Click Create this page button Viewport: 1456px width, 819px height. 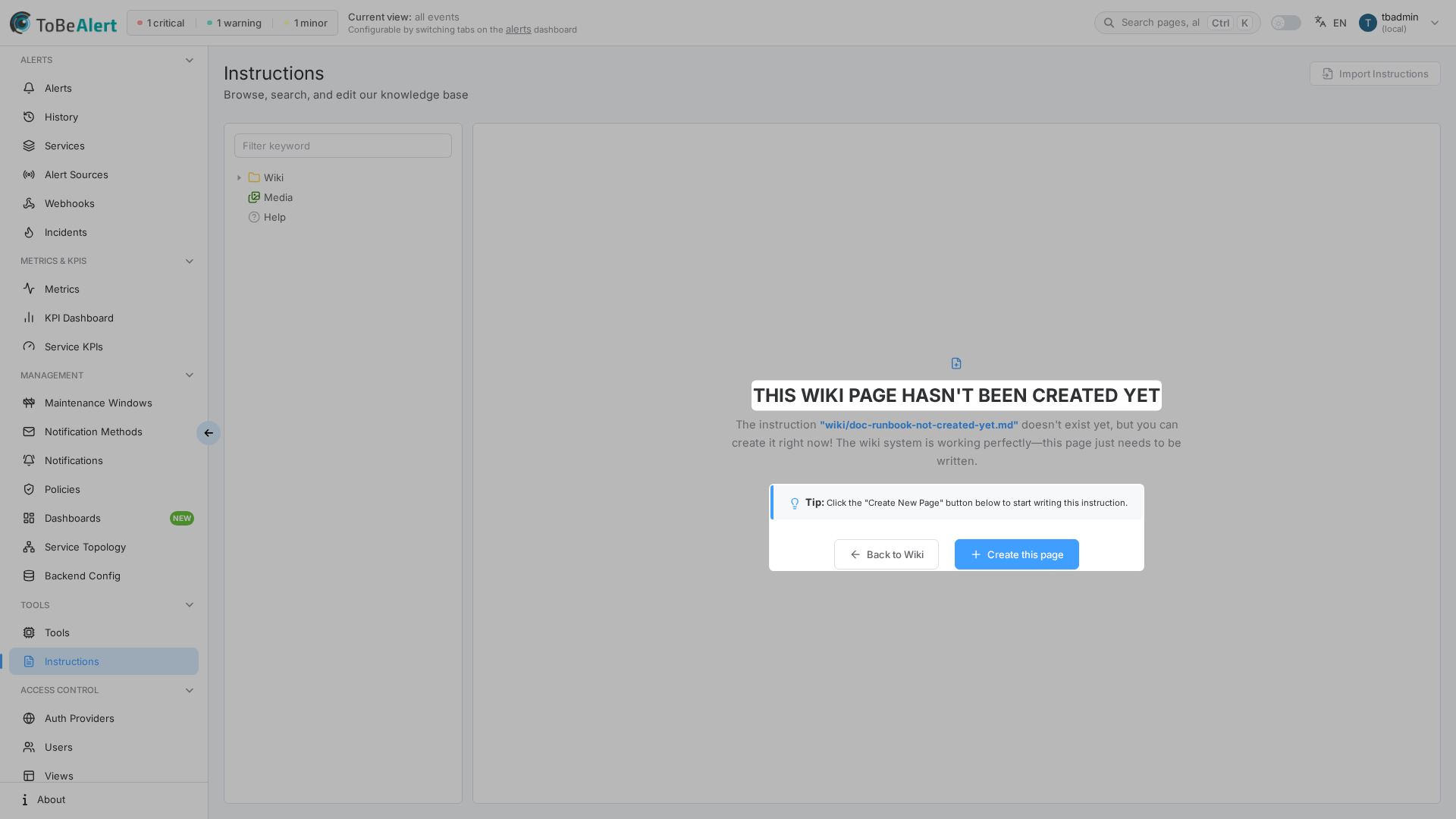click(x=1017, y=554)
